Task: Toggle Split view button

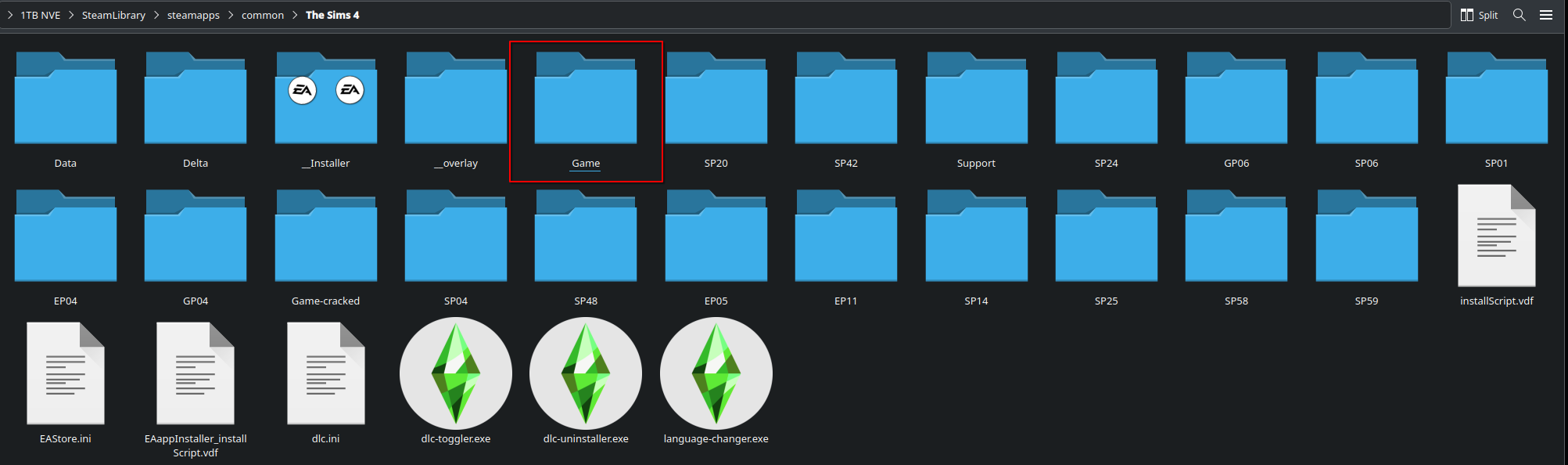Action: (1479, 15)
